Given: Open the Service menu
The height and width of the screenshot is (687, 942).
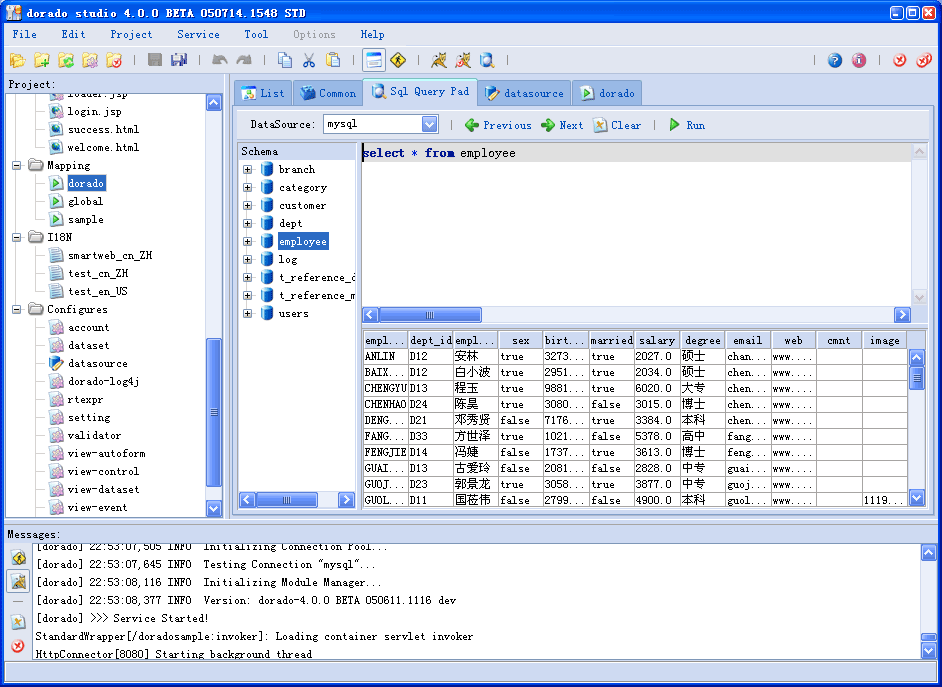Looking at the screenshot, I should point(198,34).
